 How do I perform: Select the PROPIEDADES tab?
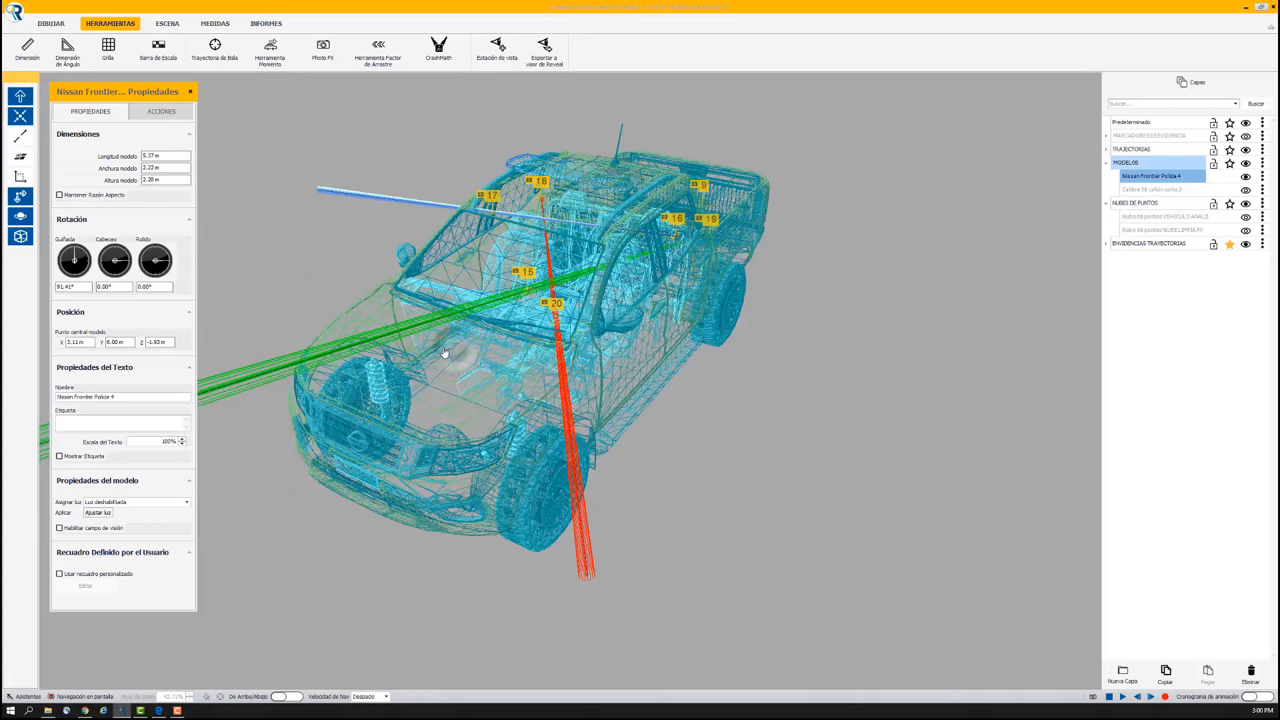coord(91,112)
